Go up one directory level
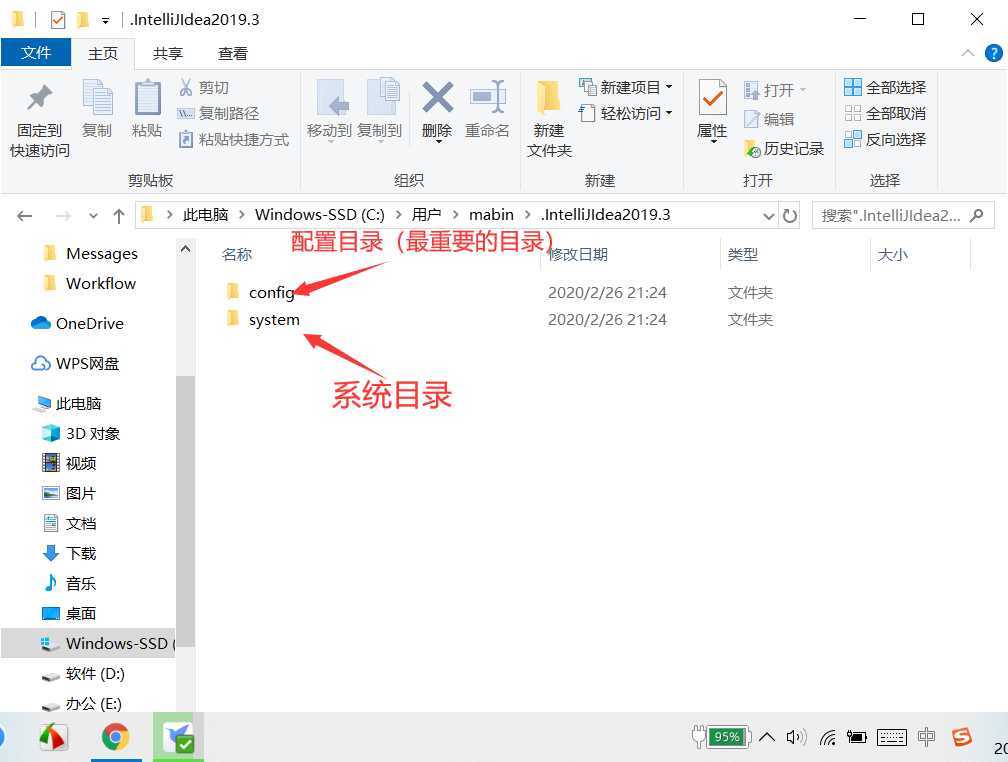Screen dimensions: 1008x762 pos(118,216)
